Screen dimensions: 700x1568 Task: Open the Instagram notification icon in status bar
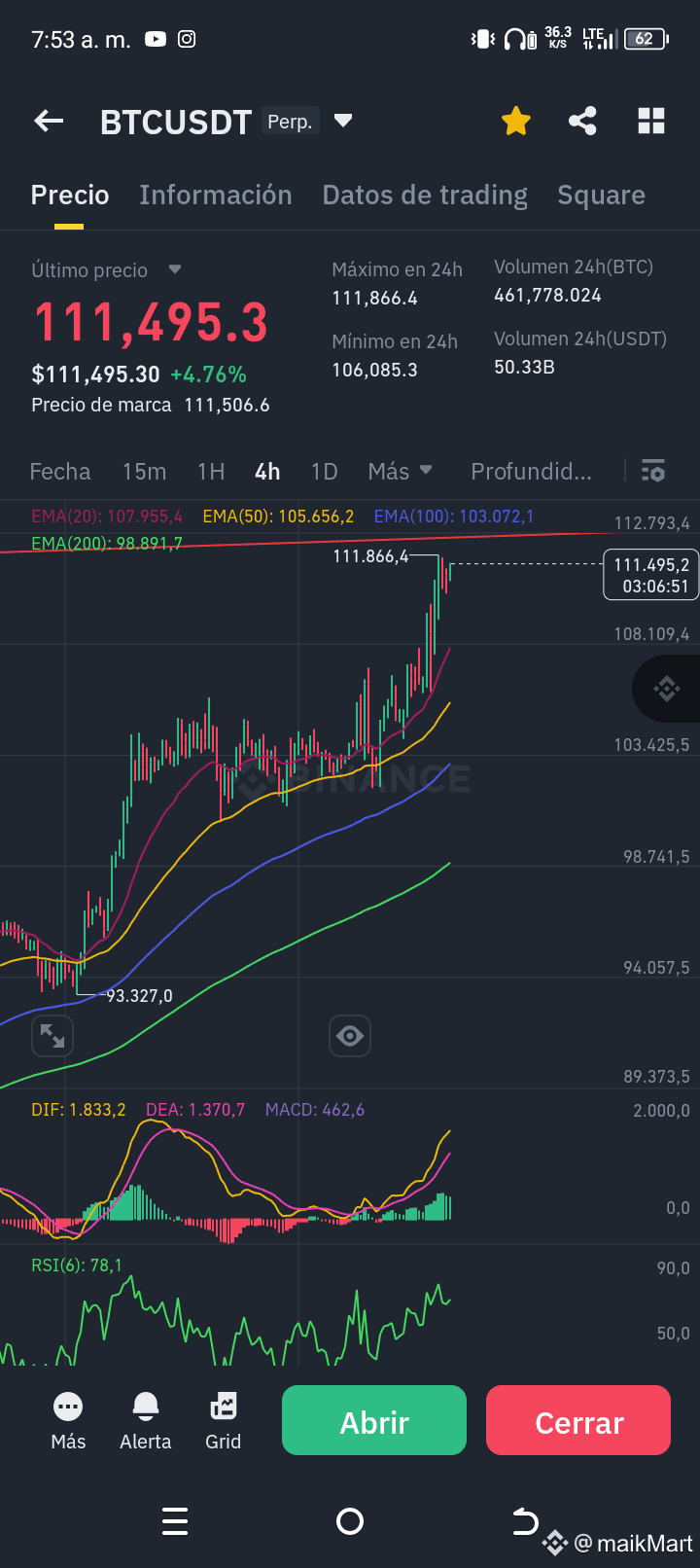[x=187, y=39]
